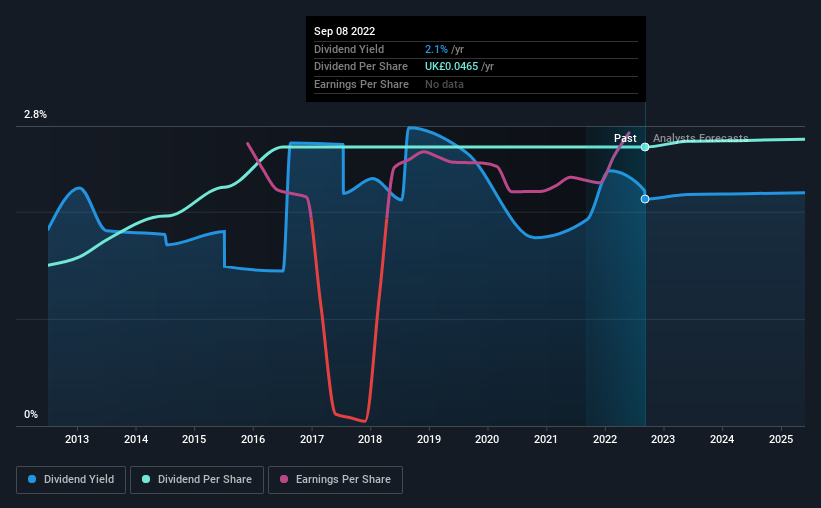Click the pink Earnings Per Share legend dot
821x508 pixels.
point(284,479)
